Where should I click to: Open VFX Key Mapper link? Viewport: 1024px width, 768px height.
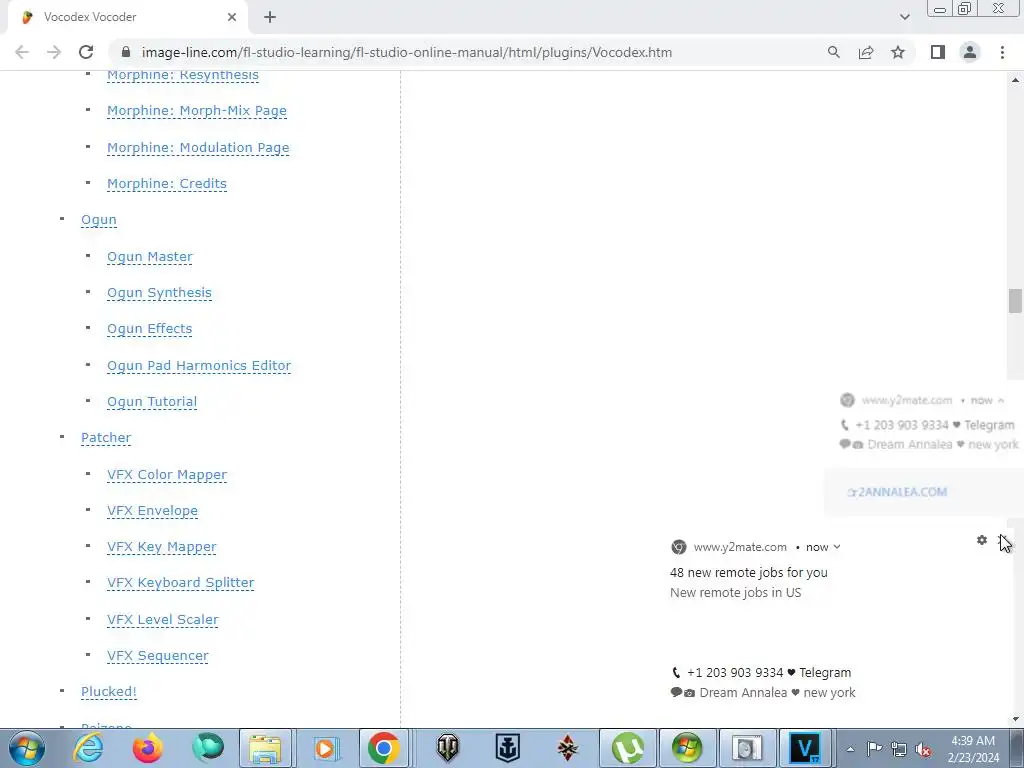coord(161,547)
